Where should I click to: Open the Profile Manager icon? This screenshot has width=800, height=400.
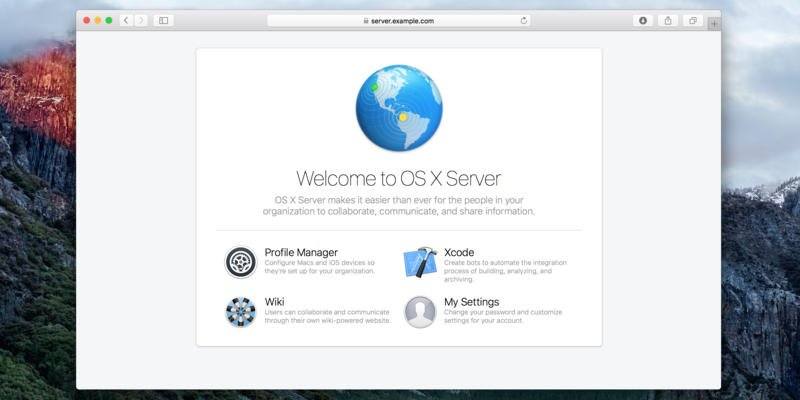(x=240, y=262)
